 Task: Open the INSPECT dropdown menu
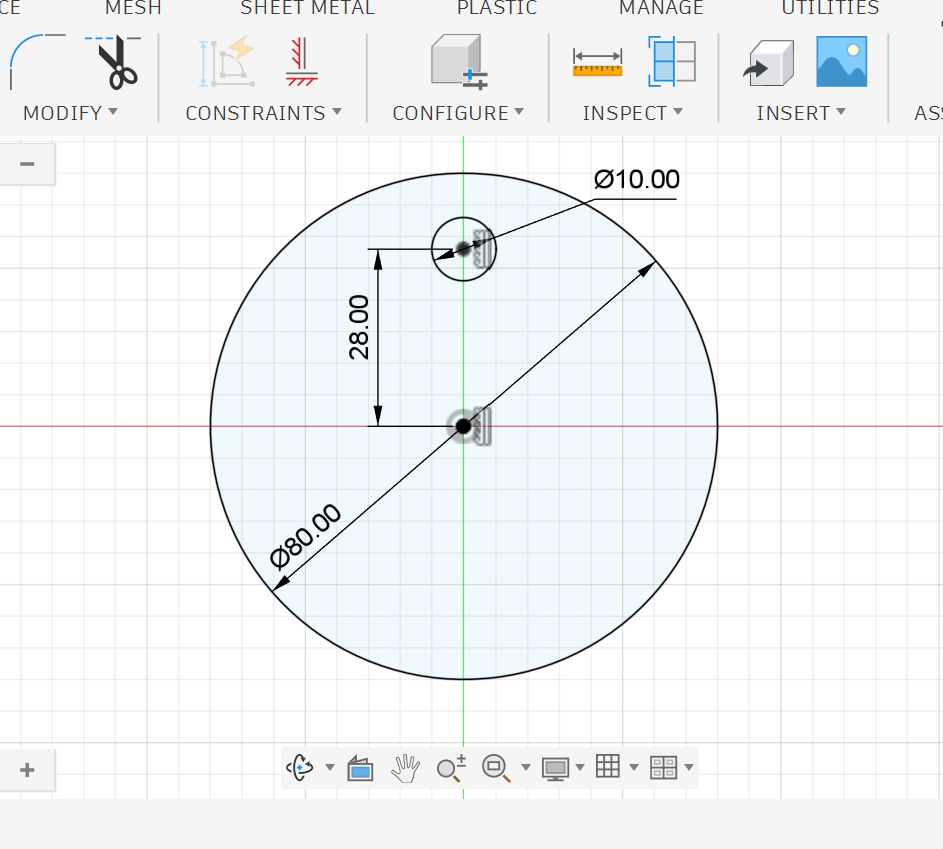click(633, 112)
